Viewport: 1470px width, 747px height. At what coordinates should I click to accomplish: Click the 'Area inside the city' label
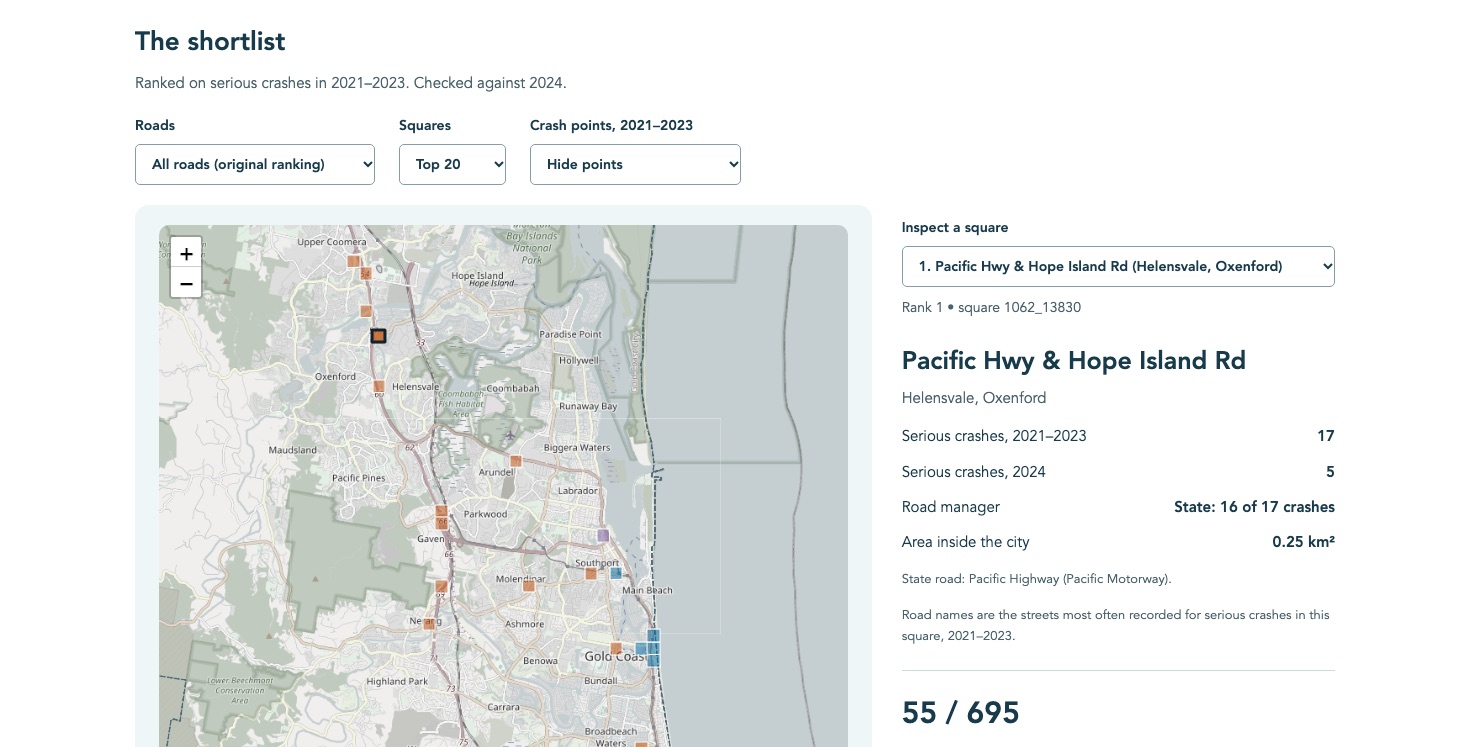click(x=965, y=542)
